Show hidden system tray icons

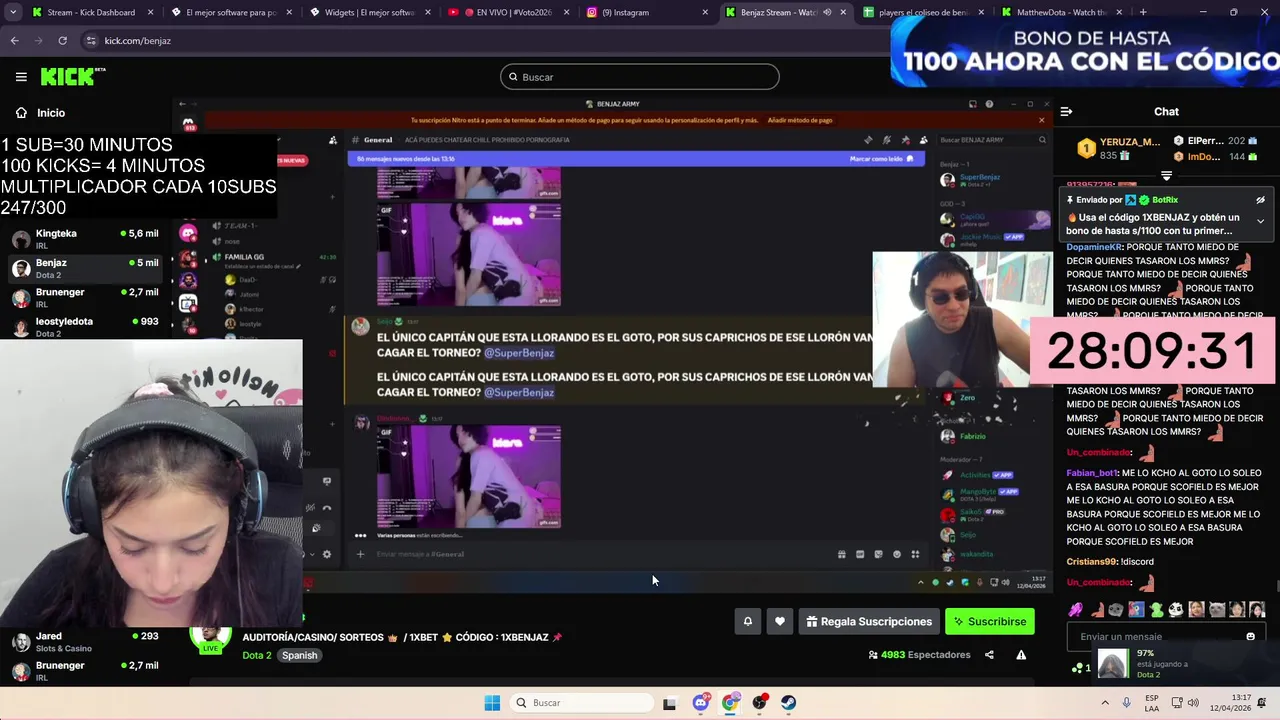click(x=1105, y=703)
